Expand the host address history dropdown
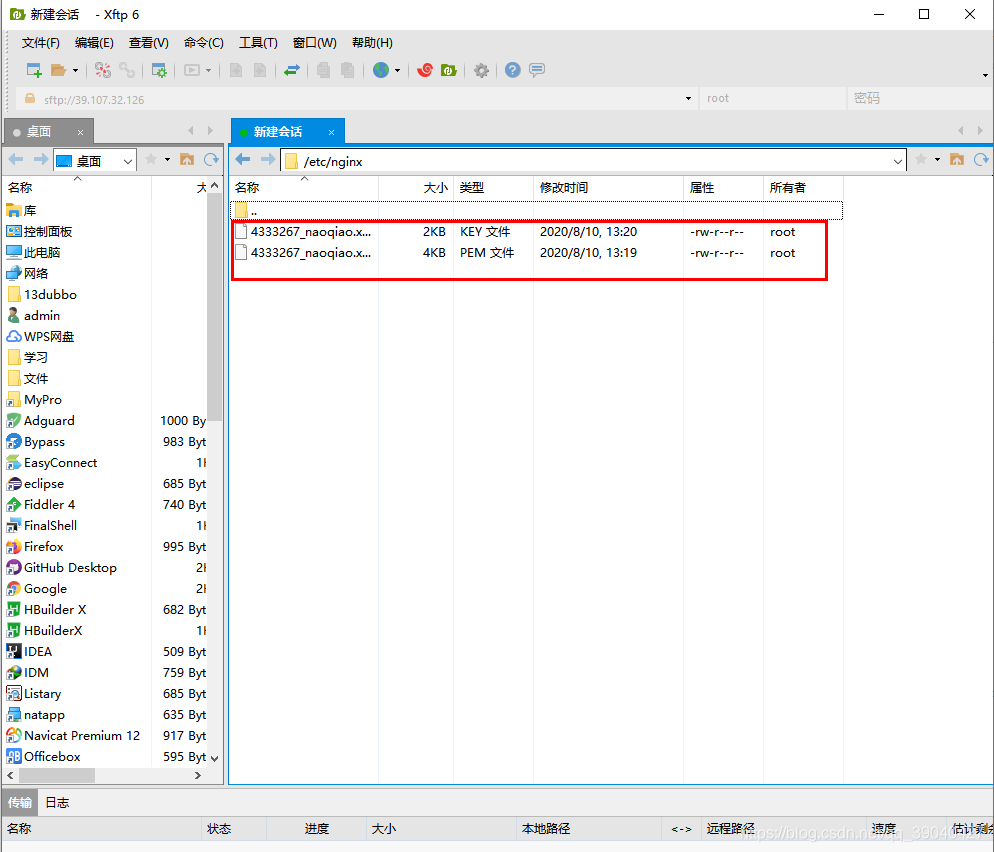The image size is (994, 852). [x=688, y=99]
